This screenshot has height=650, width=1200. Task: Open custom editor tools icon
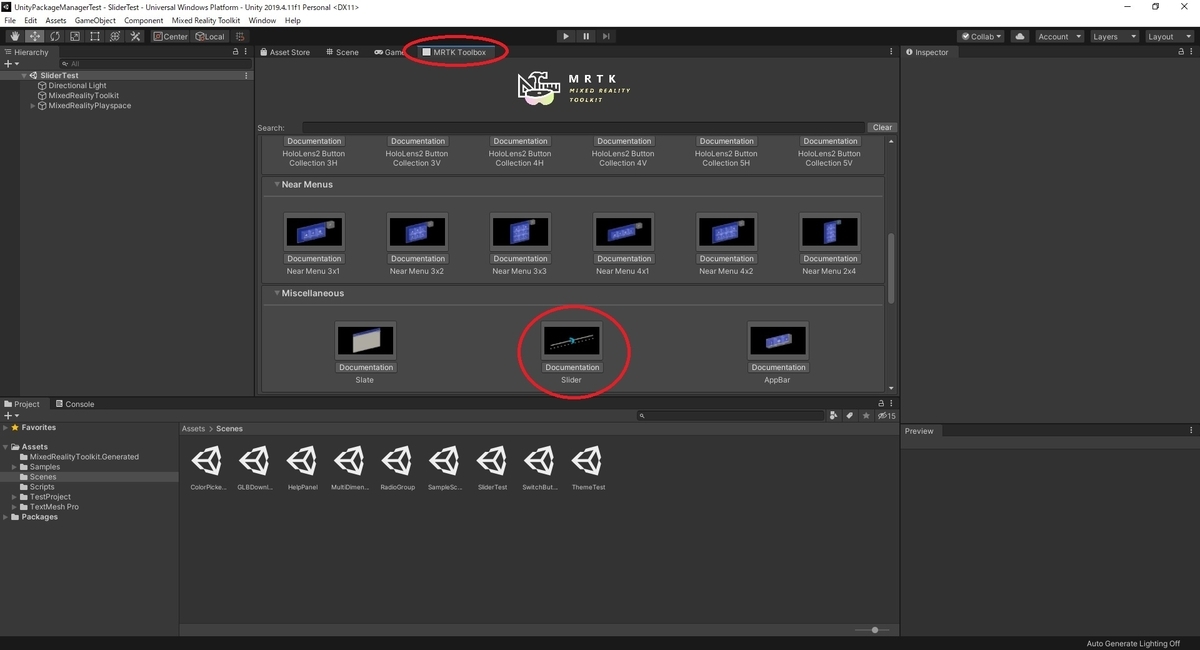tap(134, 36)
